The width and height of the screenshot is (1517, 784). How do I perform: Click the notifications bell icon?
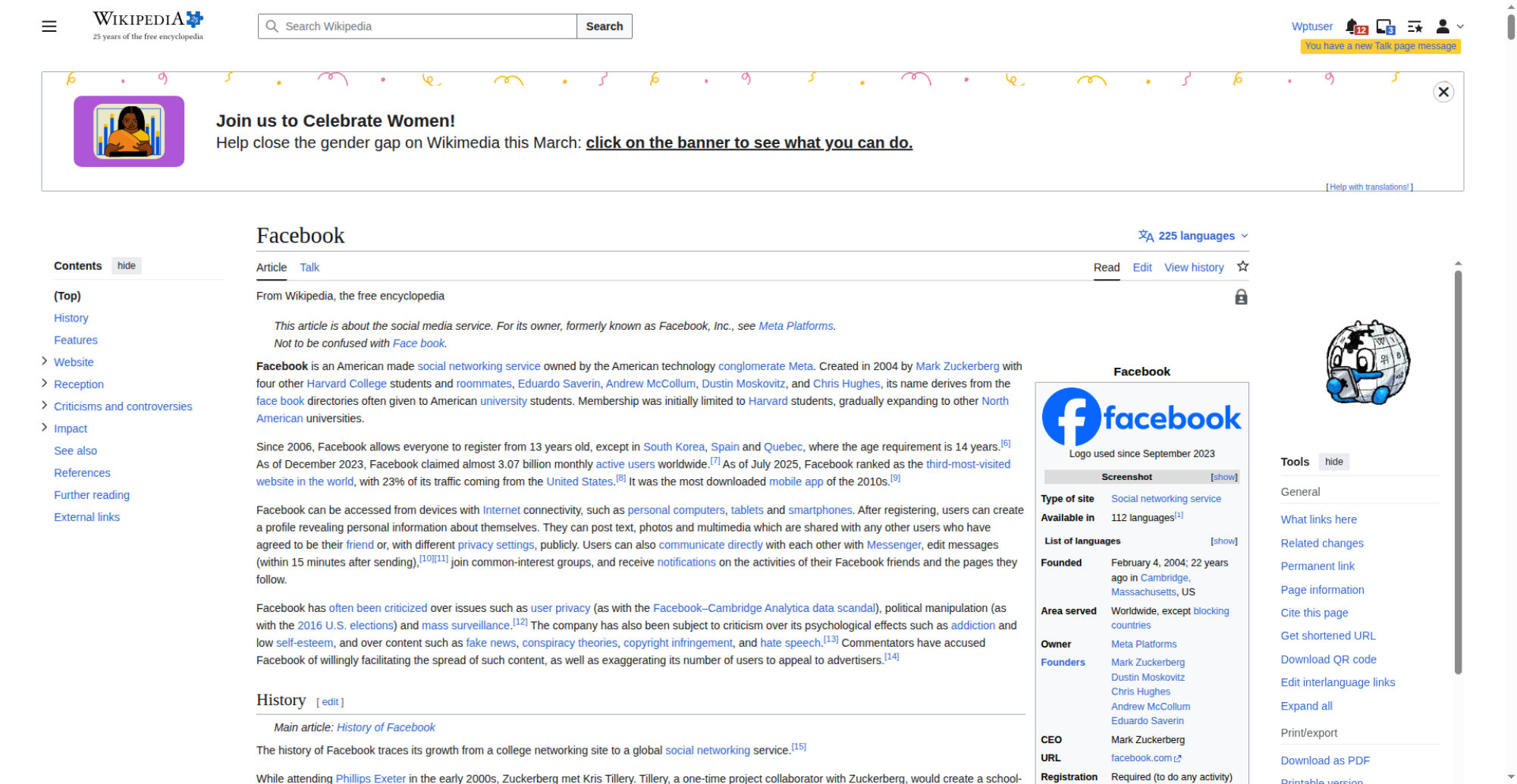pyautogui.click(x=1352, y=27)
